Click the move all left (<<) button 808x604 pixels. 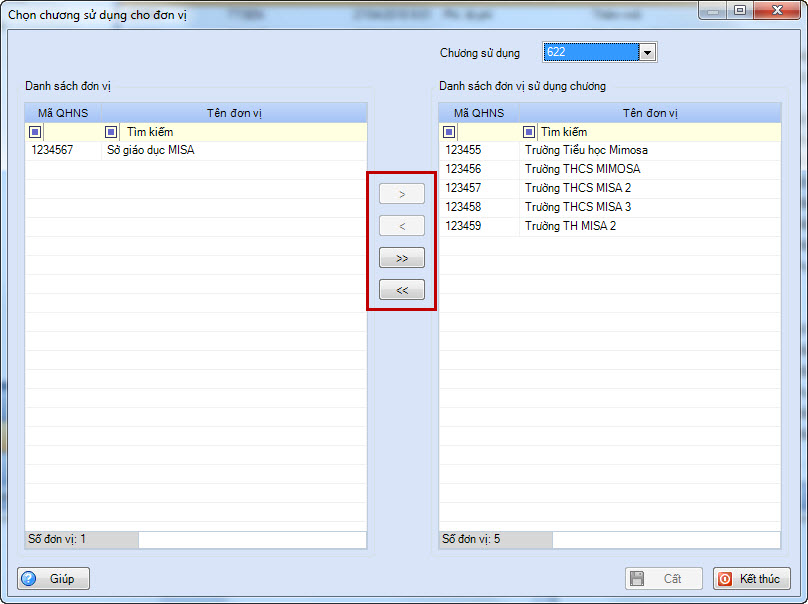[x=402, y=290]
